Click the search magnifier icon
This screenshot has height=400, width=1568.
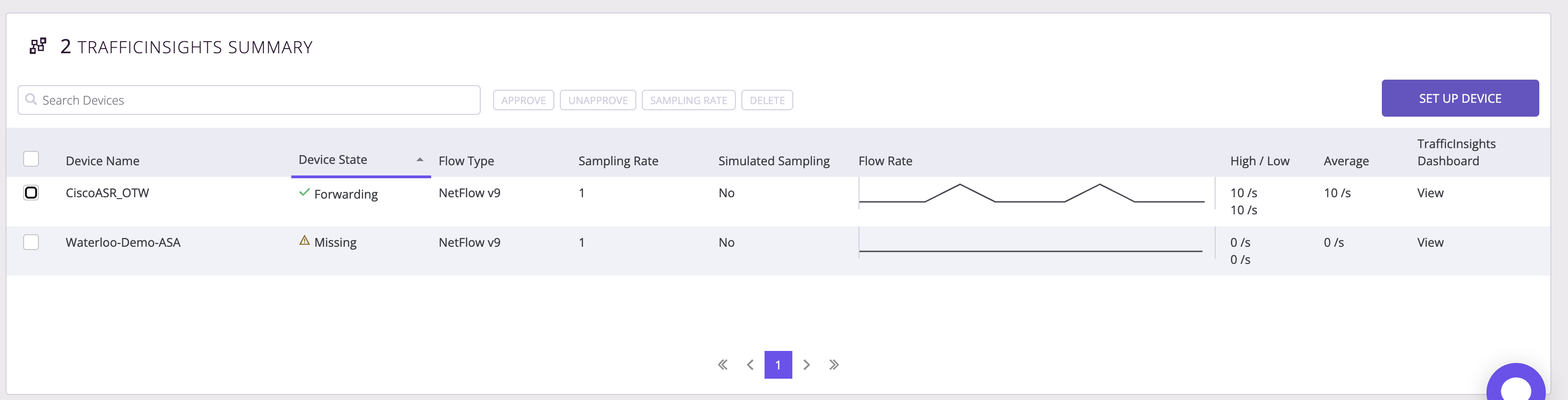31,99
